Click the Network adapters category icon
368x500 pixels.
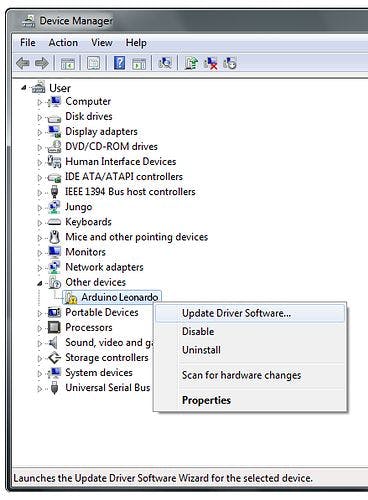pos(54,267)
